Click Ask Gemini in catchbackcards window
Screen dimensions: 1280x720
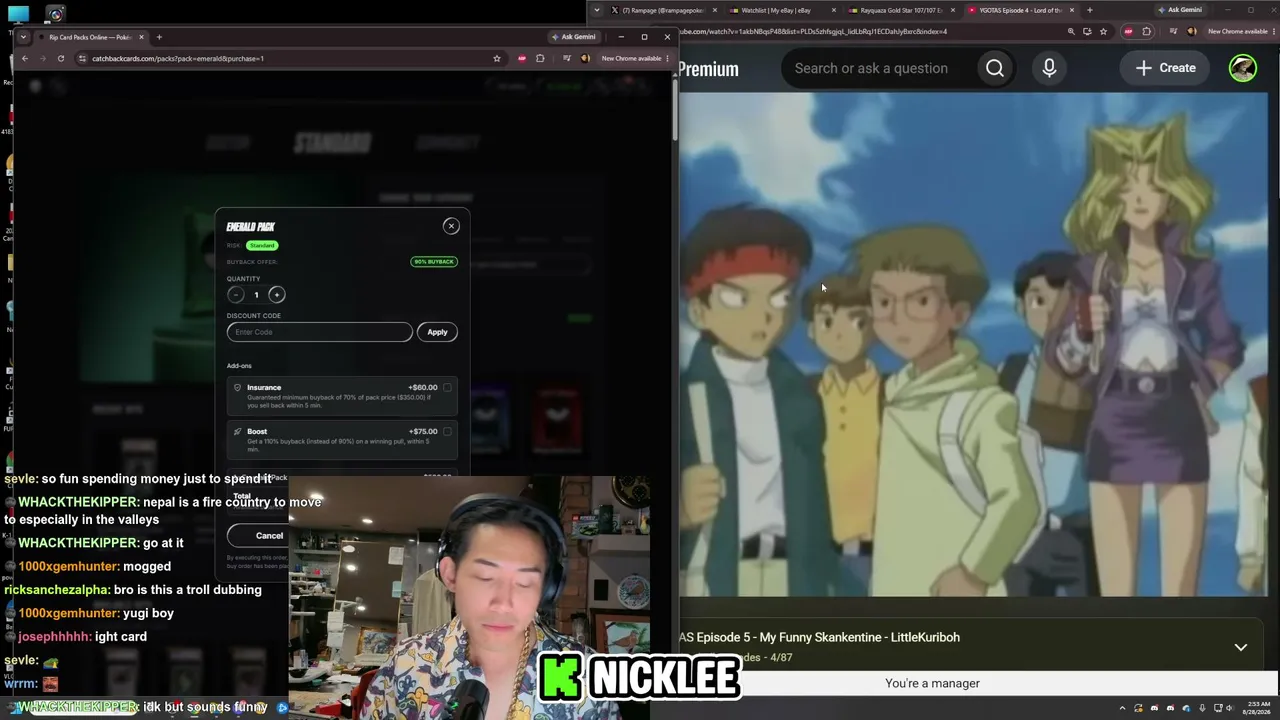click(x=573, y=37)
